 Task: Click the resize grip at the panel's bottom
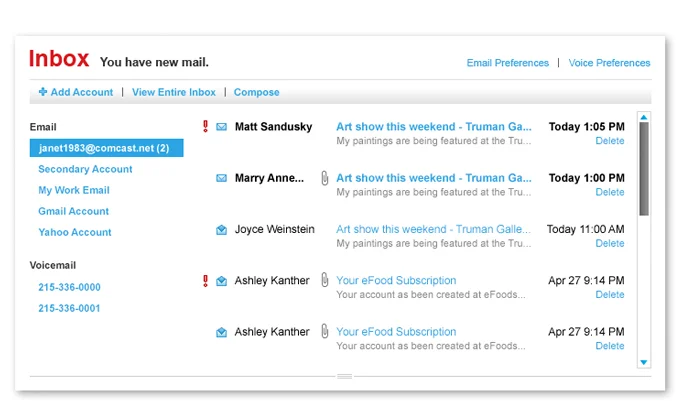(x=344, y=376)
